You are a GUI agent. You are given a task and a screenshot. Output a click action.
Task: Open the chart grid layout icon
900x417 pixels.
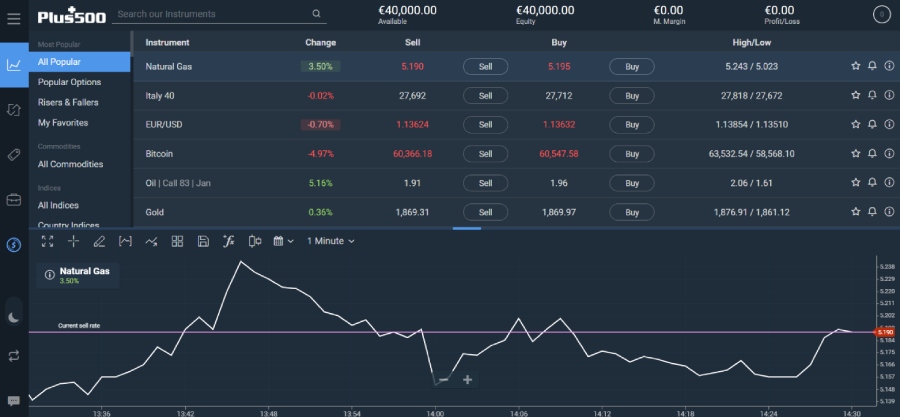click(177, 241)
